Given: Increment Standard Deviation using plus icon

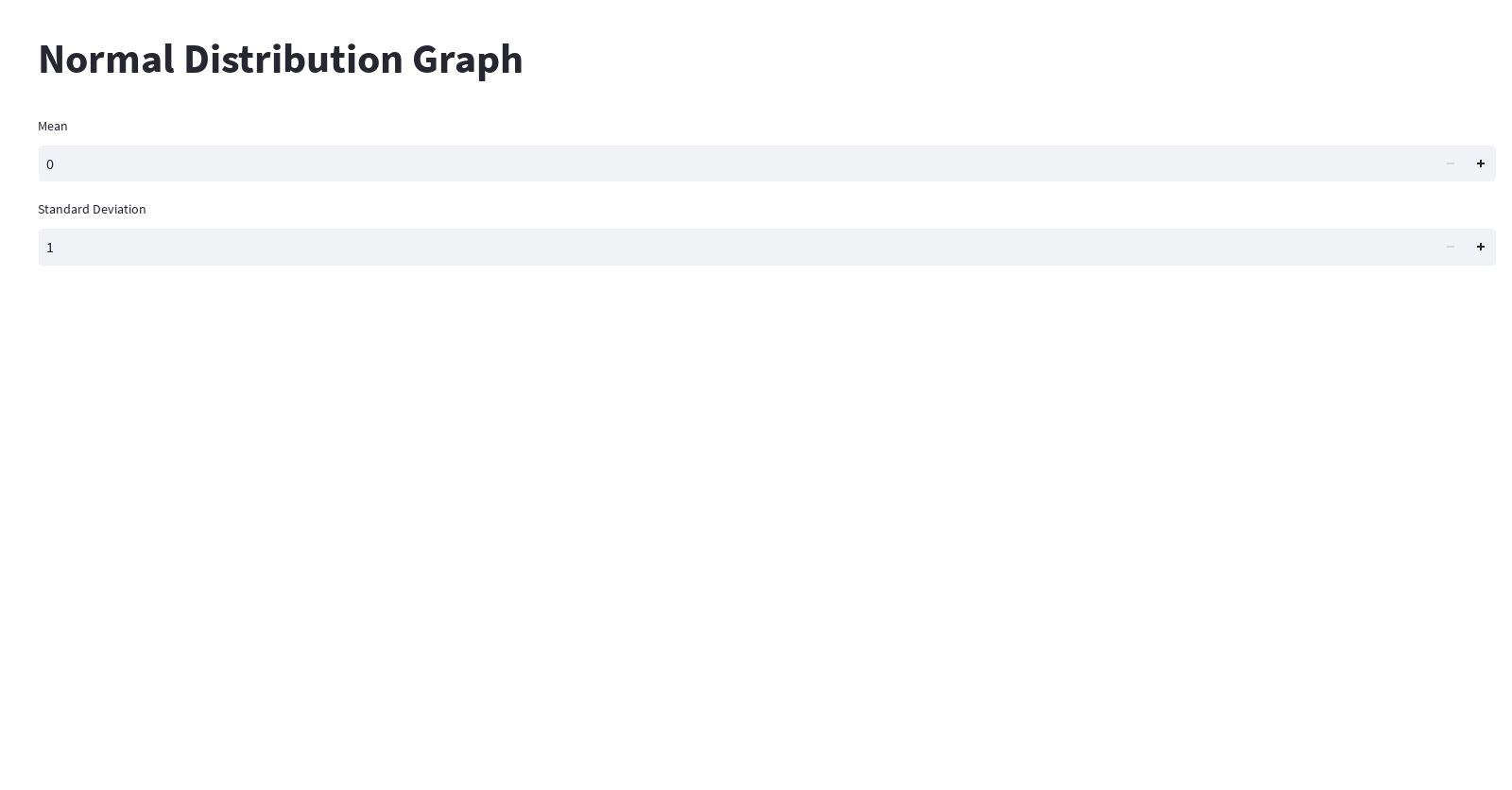Looking at the screenshot, I should [1480, 247].
